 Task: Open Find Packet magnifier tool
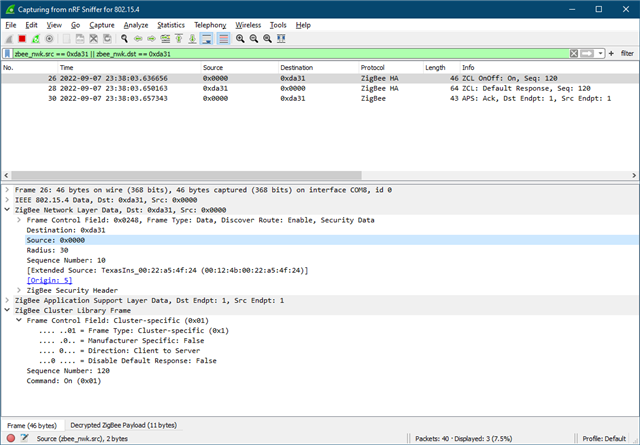[124, 39]
